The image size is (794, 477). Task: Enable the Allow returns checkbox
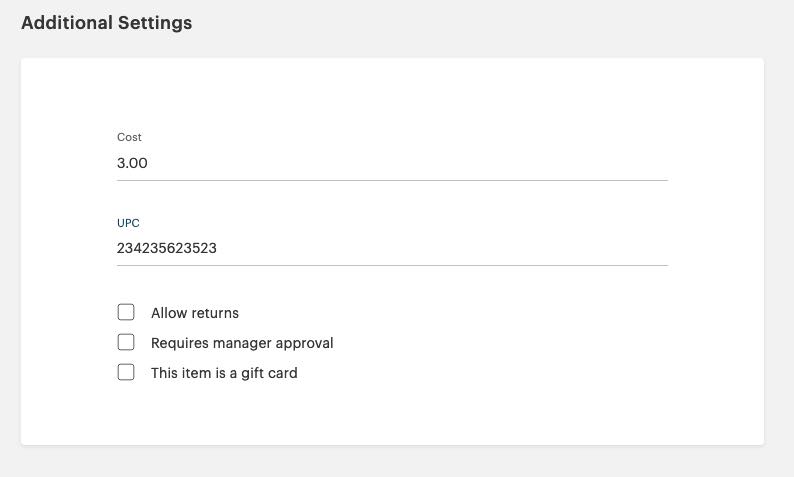(x=126, y=313)
